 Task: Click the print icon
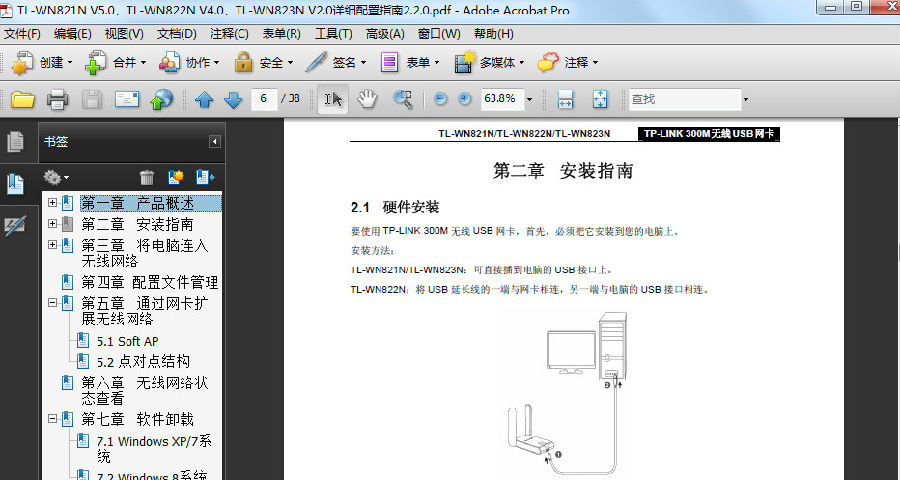tap(57, 99)
